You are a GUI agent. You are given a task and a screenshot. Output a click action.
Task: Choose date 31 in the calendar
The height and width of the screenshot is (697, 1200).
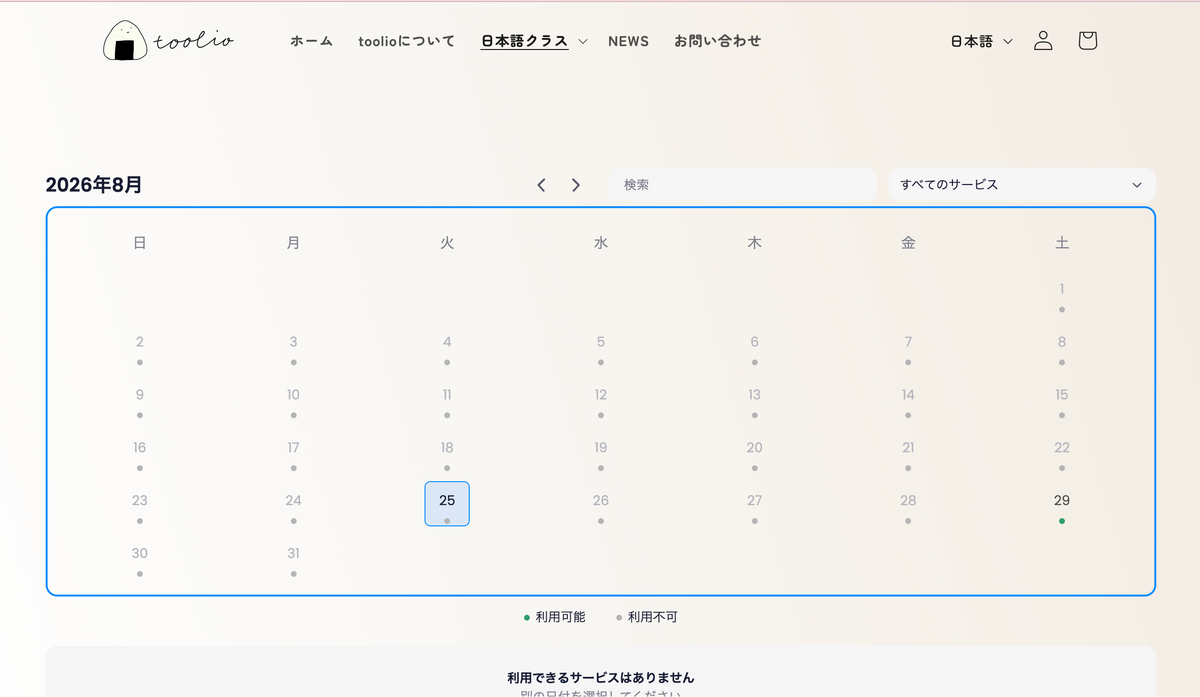[x=293, y=558]
